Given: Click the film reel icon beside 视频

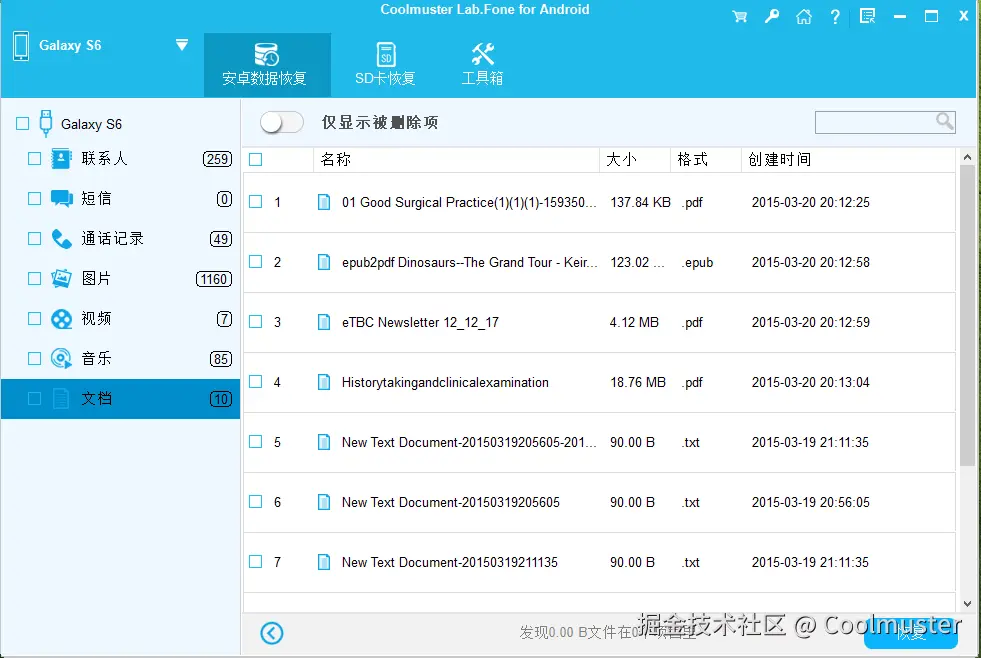Looking at the screenshot, I should 61,319.
